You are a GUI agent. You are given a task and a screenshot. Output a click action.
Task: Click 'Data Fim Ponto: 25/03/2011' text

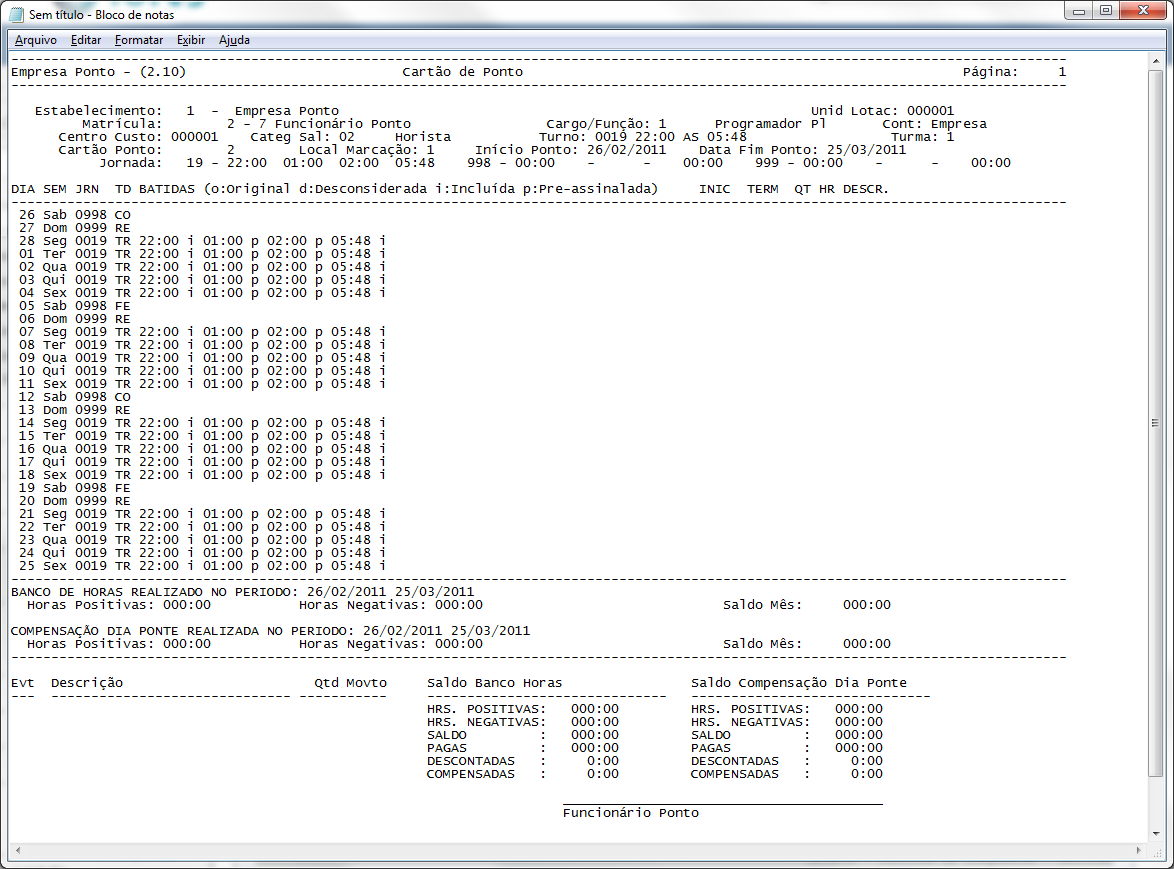[803, 150]
